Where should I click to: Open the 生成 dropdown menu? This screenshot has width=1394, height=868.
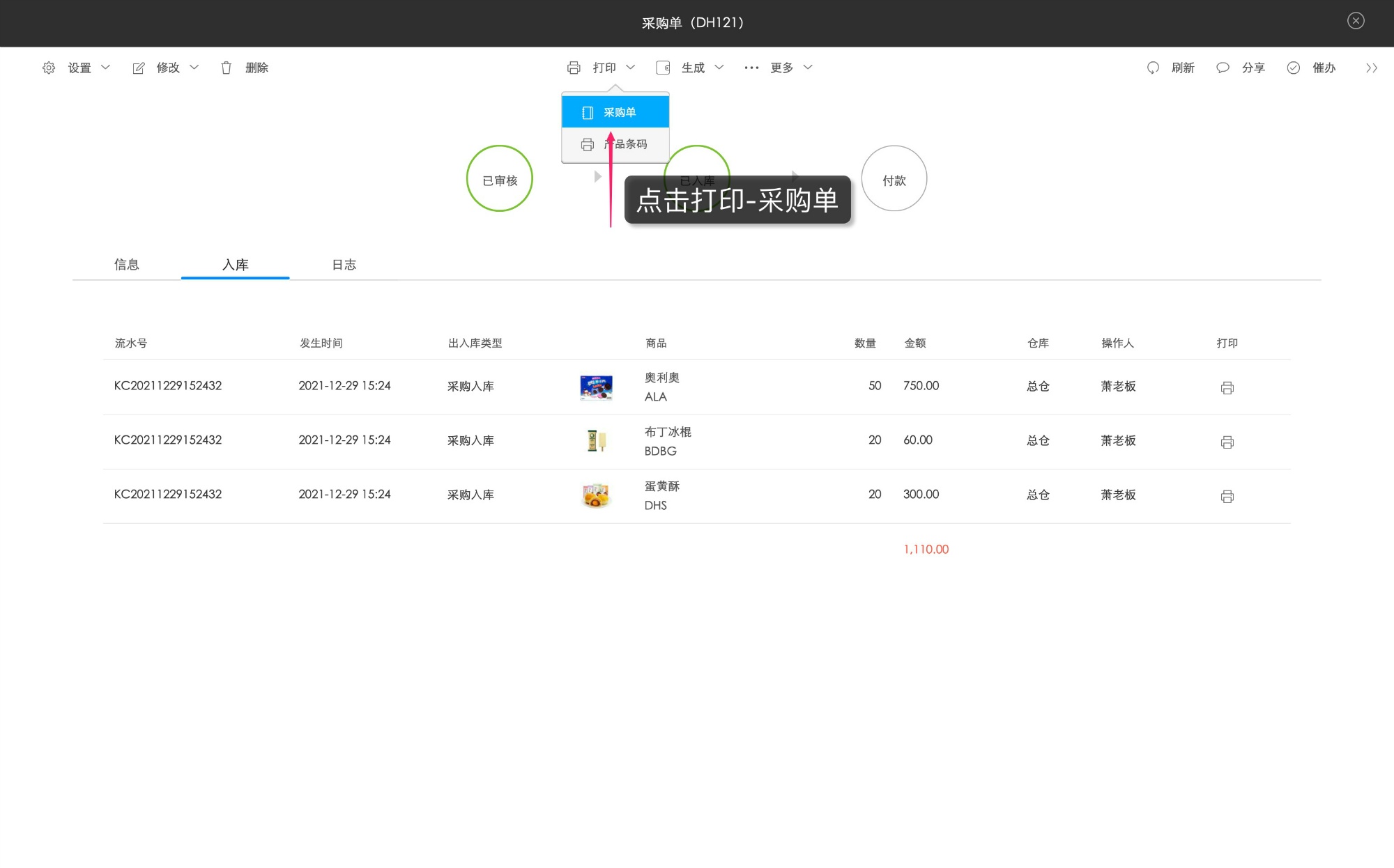[x=692, y=68]
